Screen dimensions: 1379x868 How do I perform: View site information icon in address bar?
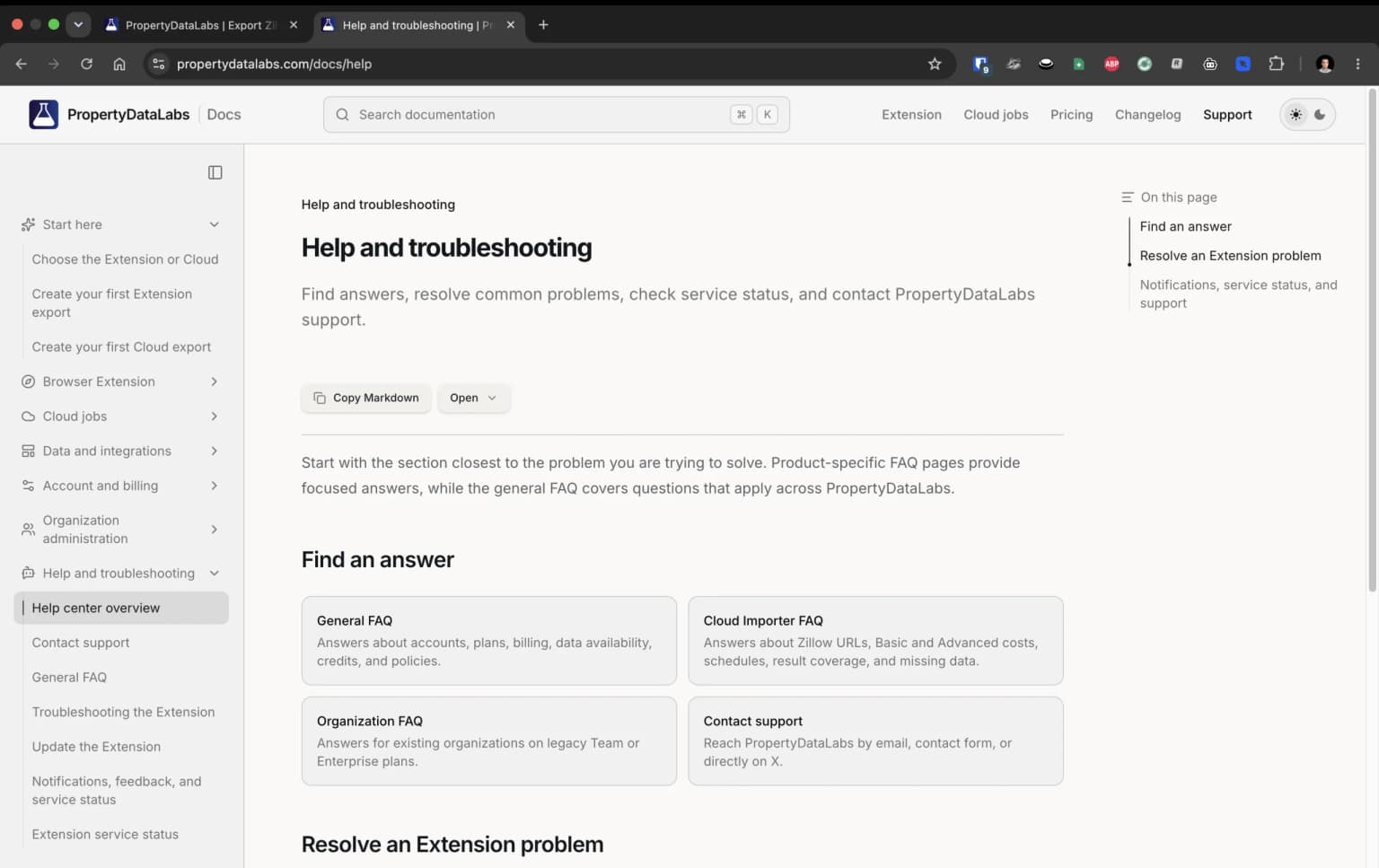(x=159, y=64)
